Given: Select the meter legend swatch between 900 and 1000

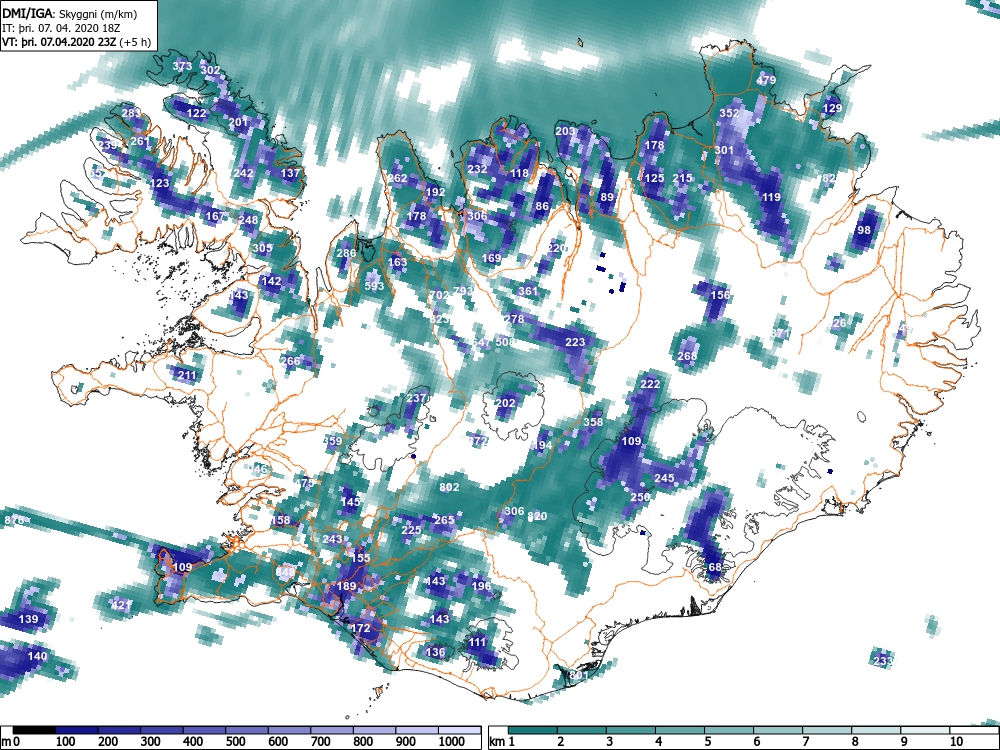Looking at the screenshot, I should 417,730.
